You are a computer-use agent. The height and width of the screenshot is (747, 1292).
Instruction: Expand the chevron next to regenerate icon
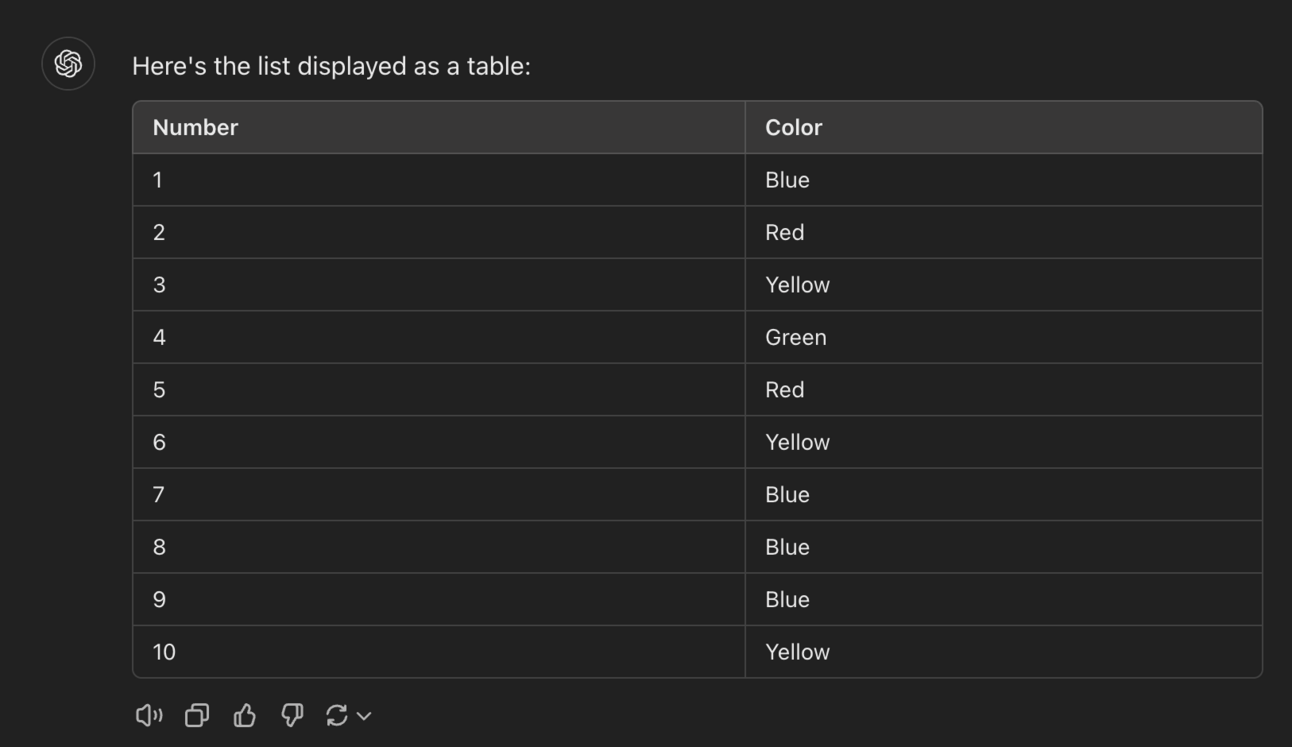(365, 716)
